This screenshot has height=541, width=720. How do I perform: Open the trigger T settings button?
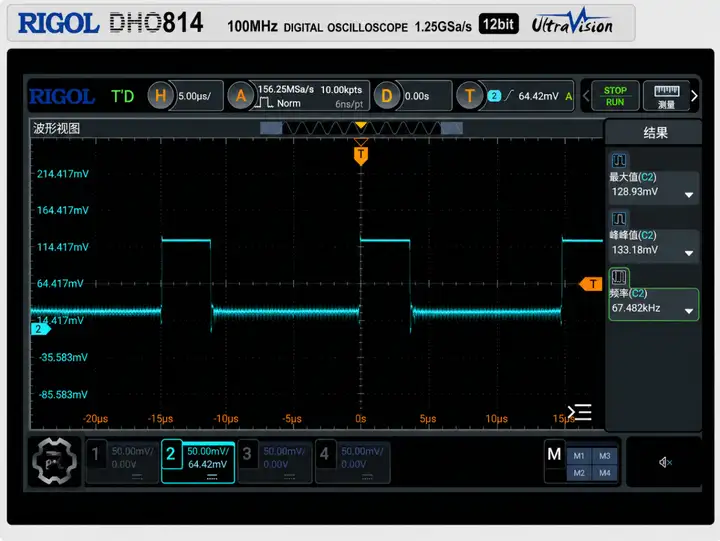click(469, 96)
